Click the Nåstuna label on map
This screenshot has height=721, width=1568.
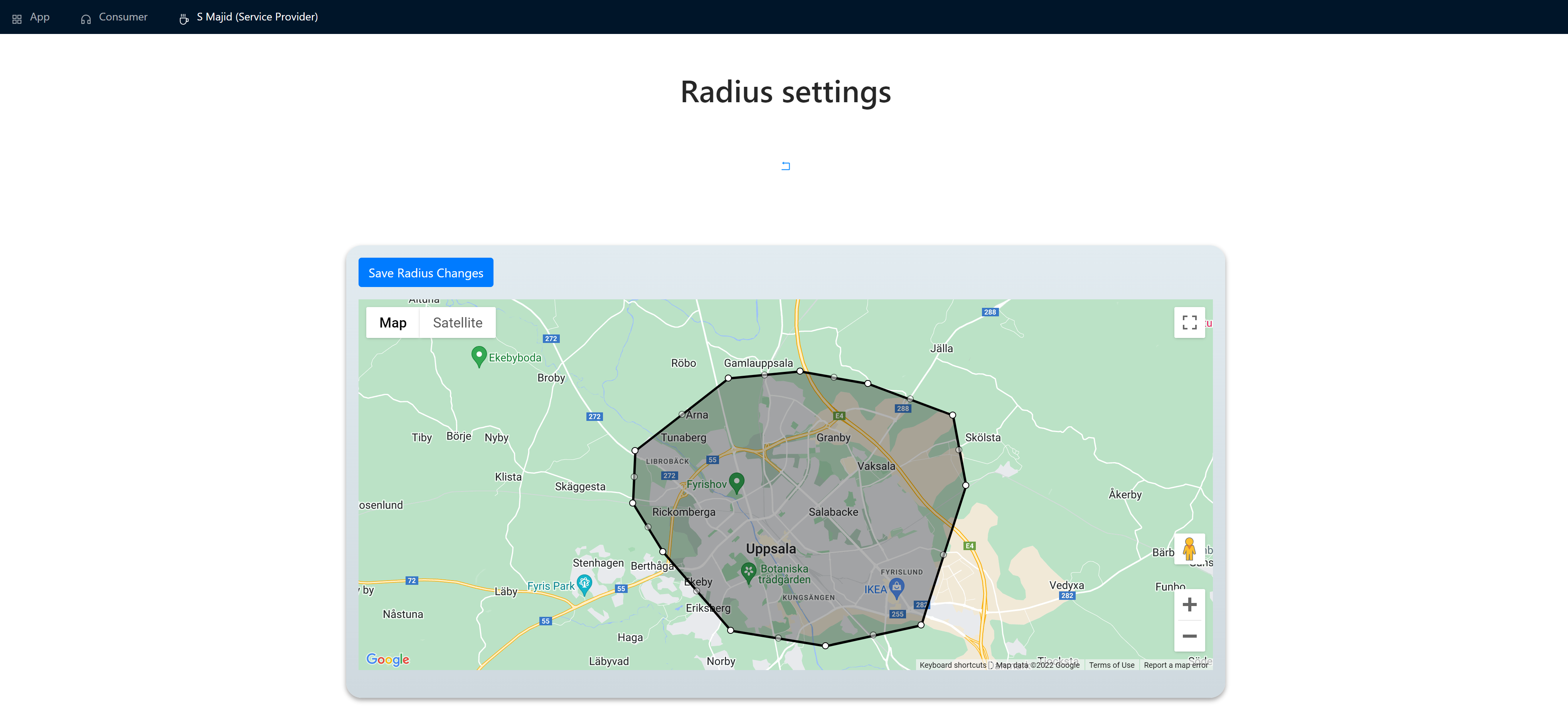click(403, 615)
